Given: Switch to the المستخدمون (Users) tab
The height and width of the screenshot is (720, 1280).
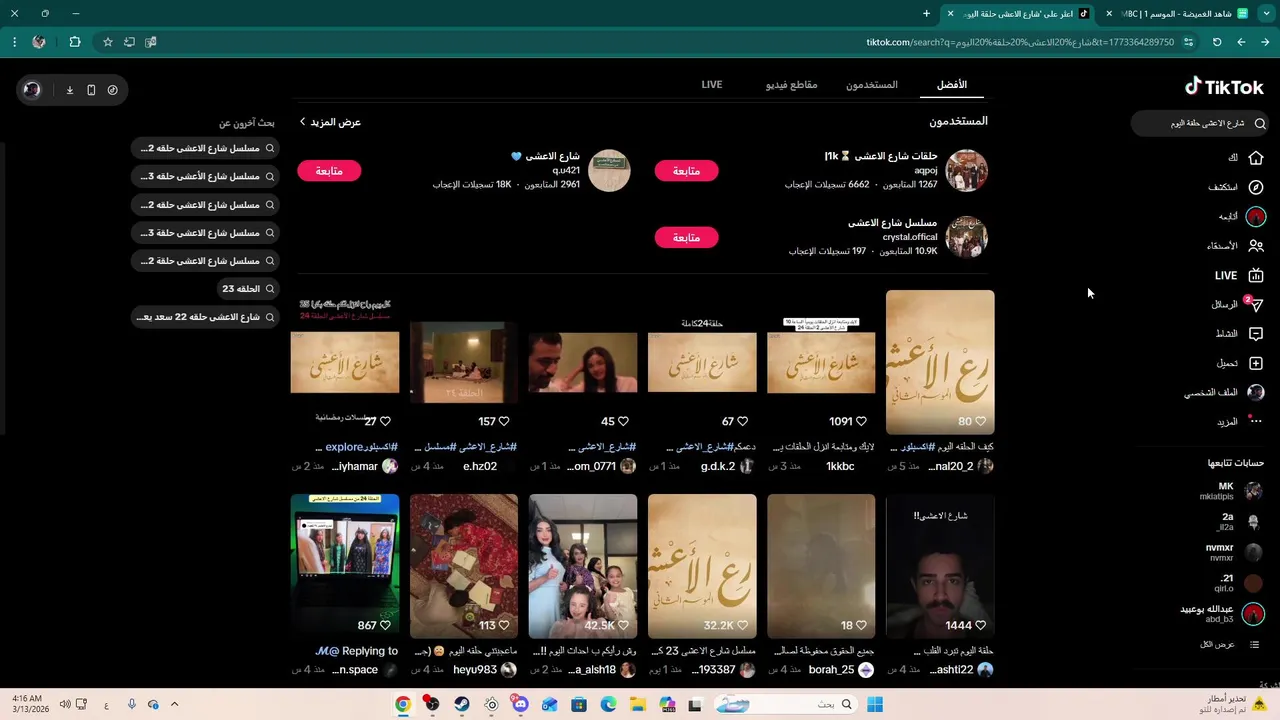Looking at the screenshot, I should (872, 85).
